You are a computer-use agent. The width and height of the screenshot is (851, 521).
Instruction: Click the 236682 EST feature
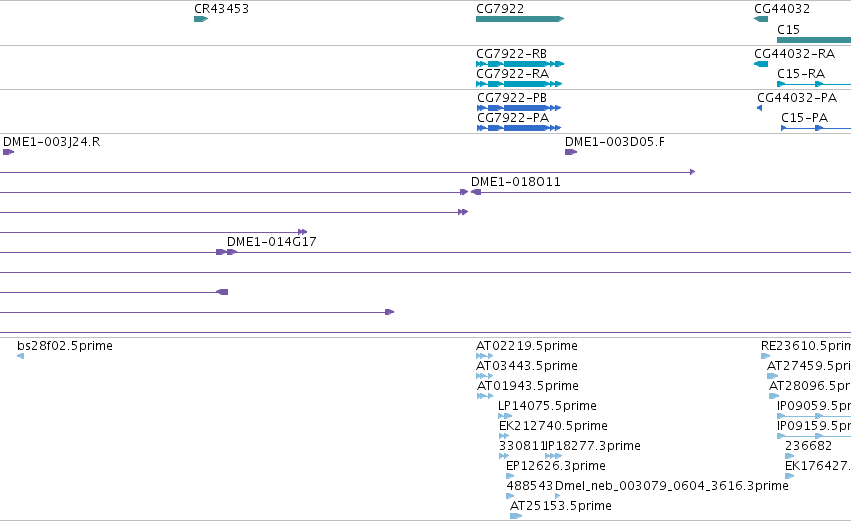[x=790, y=456]
